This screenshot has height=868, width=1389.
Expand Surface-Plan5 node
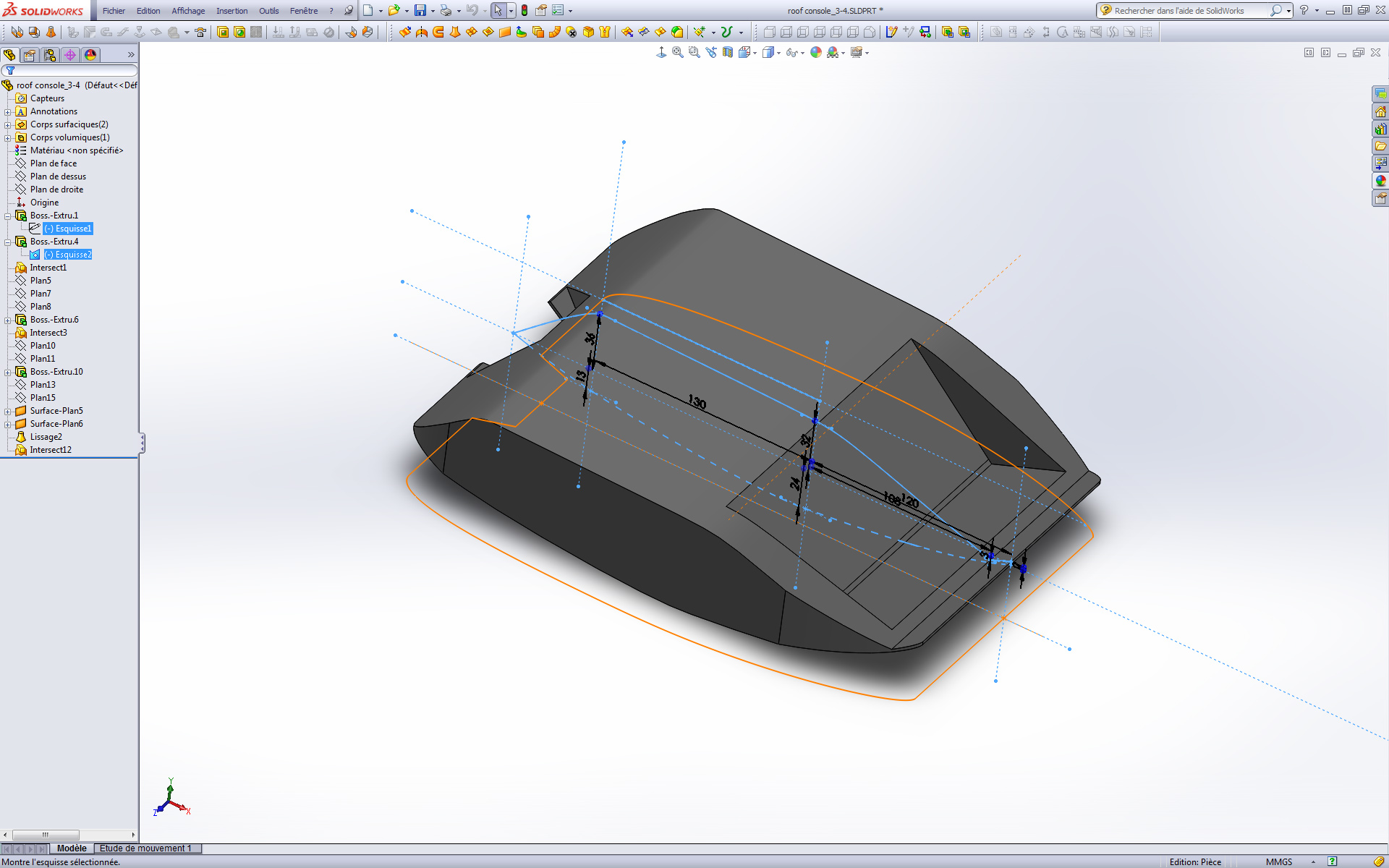click(x=8, y=411)
